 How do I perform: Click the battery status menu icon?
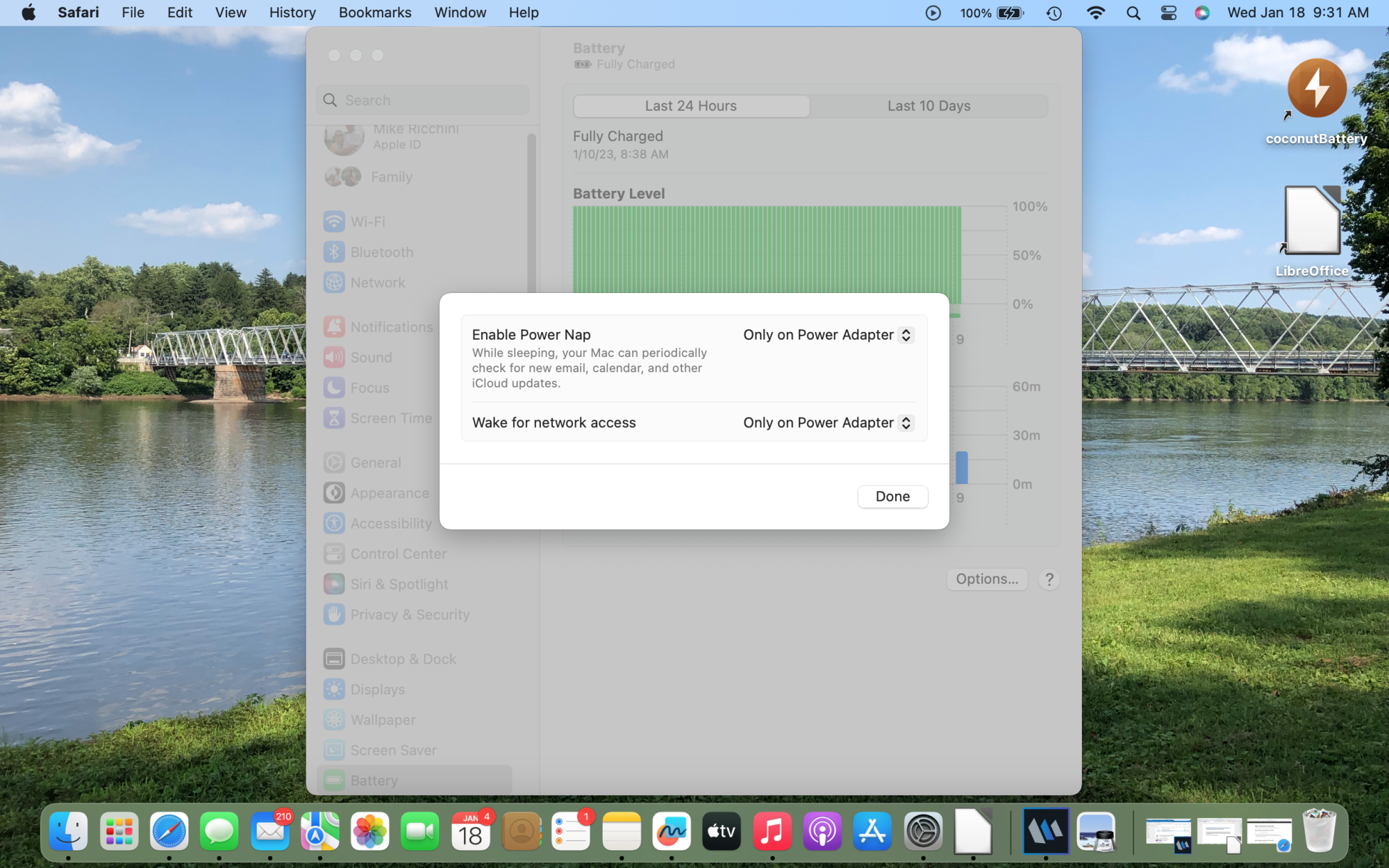pos(1010,12)
